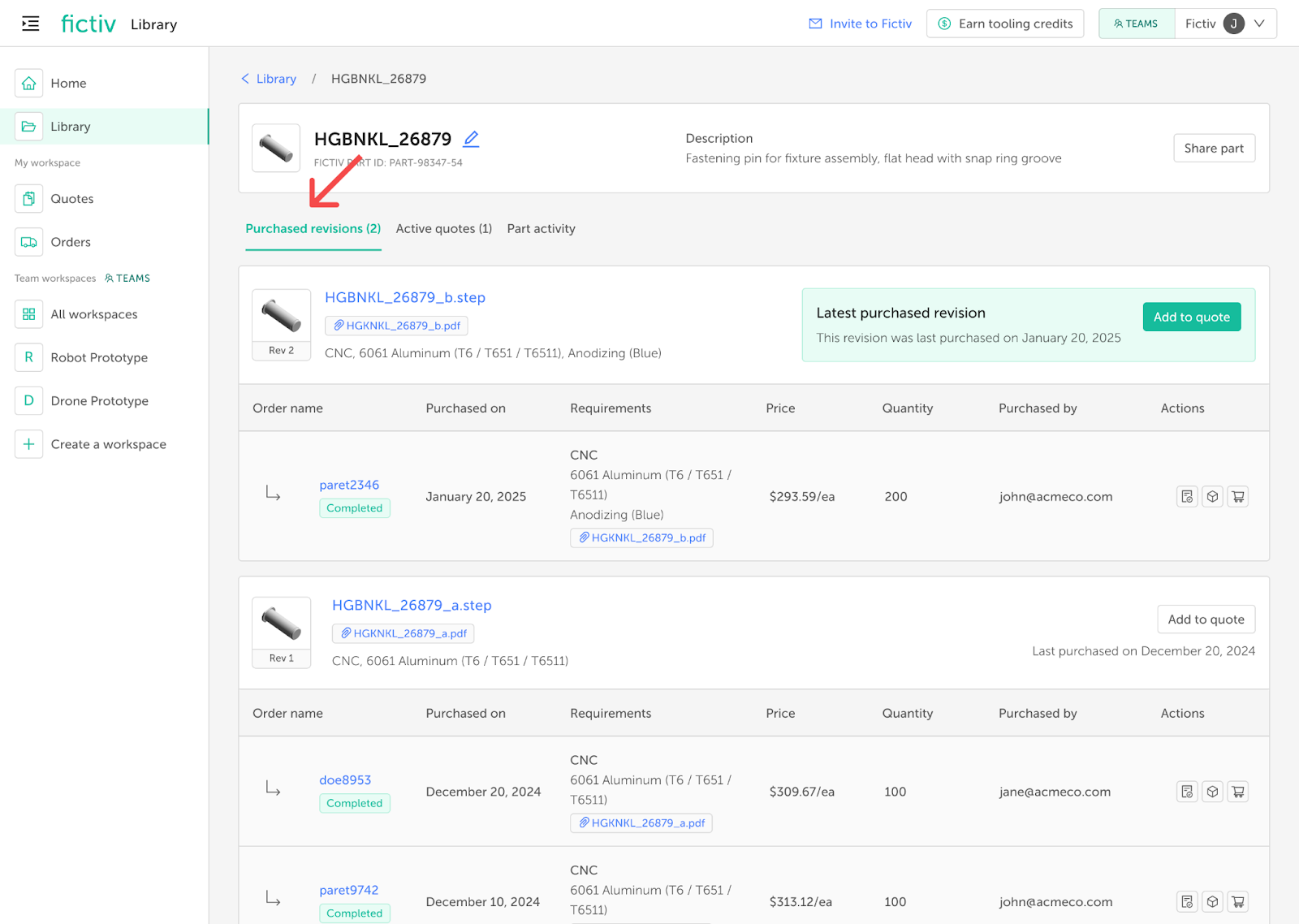
Task: Click the cart icon in the paret2346 row
Action: (x=1237, y=497)
